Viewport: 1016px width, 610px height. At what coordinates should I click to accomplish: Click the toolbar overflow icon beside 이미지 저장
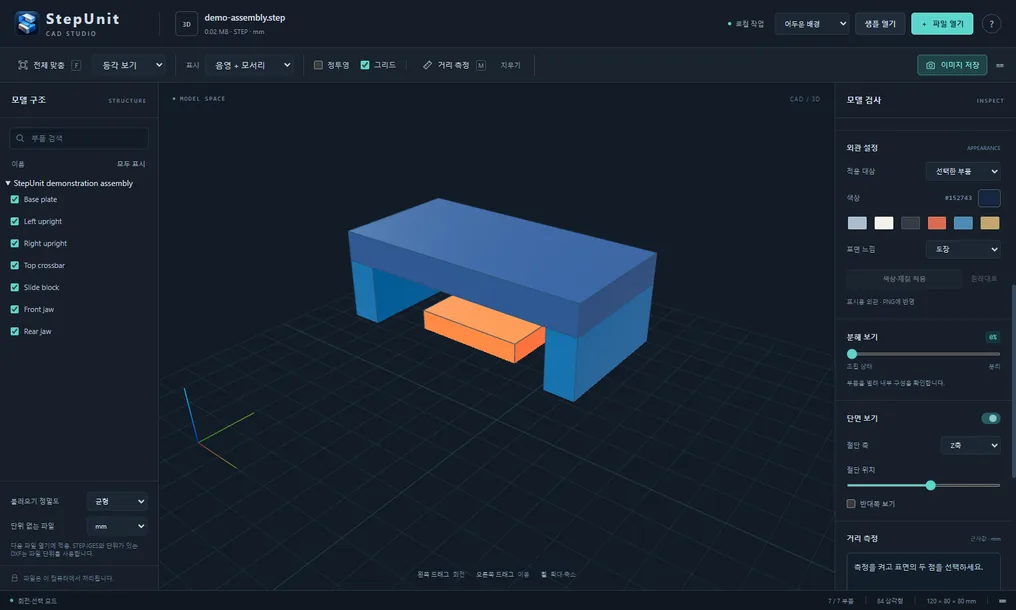coord(1000,65)
